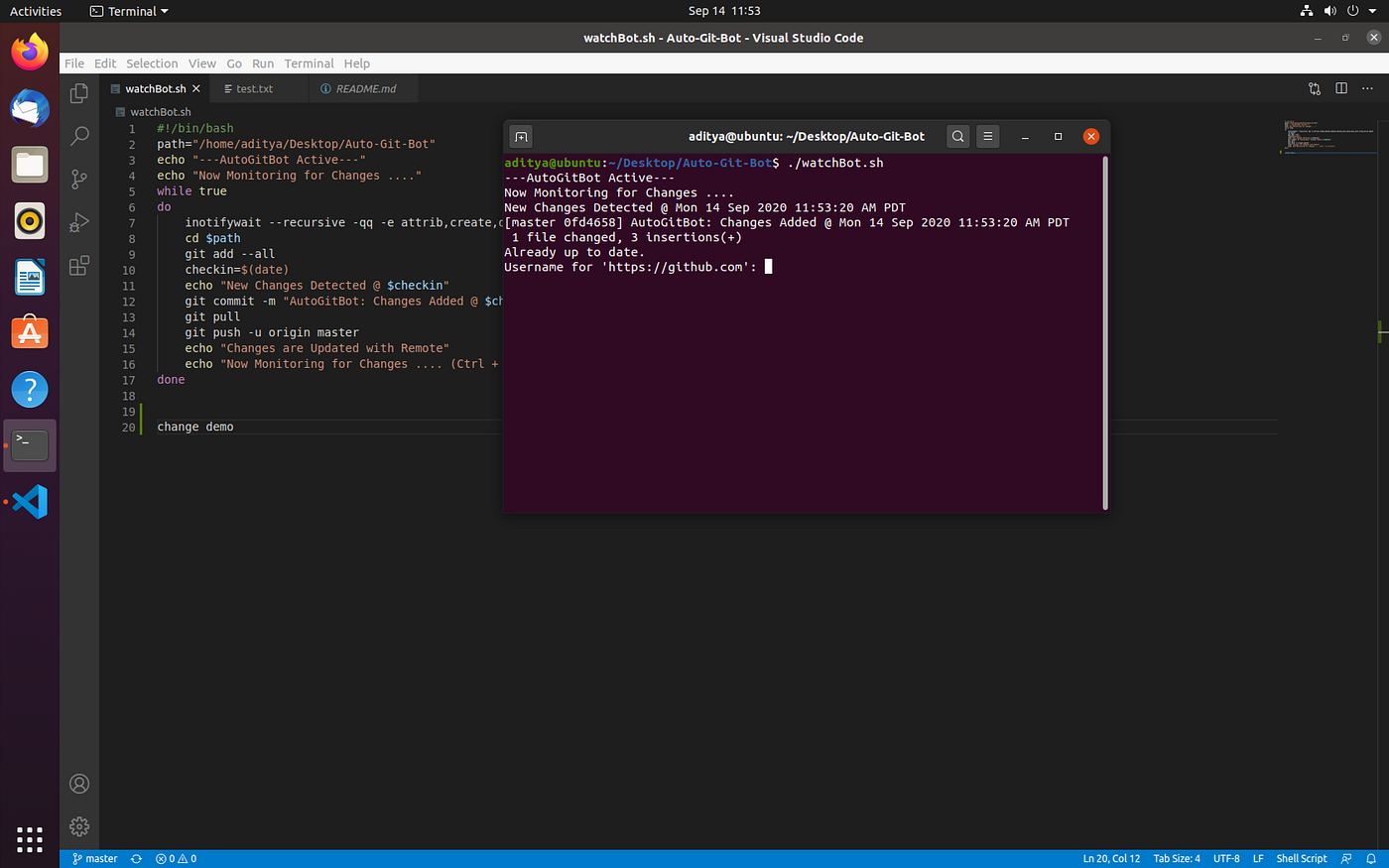Open the File menu in VS Code
This screenshot has height=868, width=1389.
tap(74, 63)
